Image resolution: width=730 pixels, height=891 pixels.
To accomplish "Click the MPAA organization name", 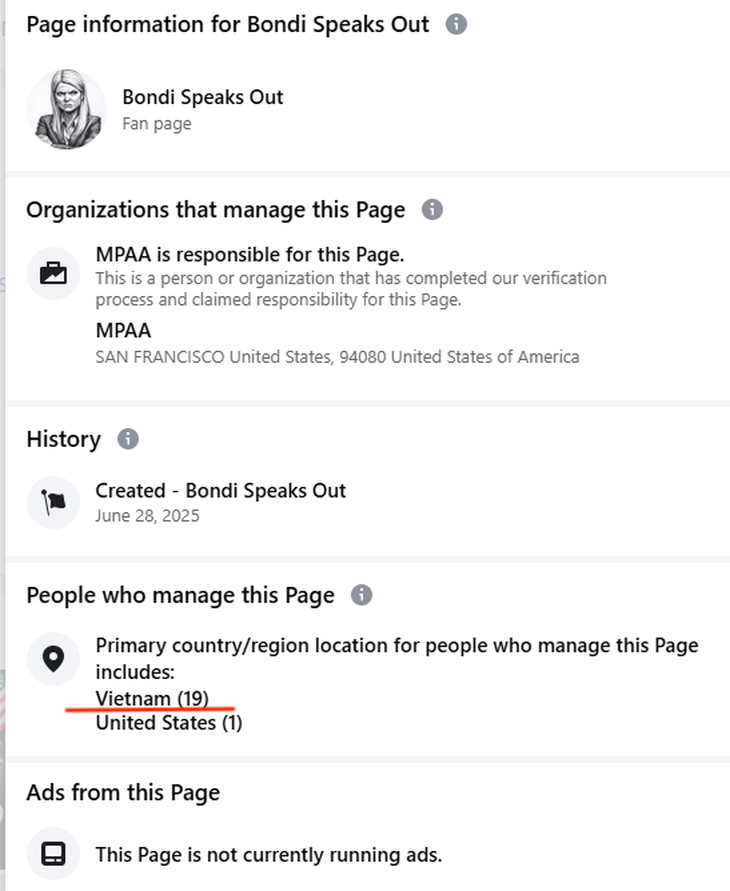I will click(123, 330).
